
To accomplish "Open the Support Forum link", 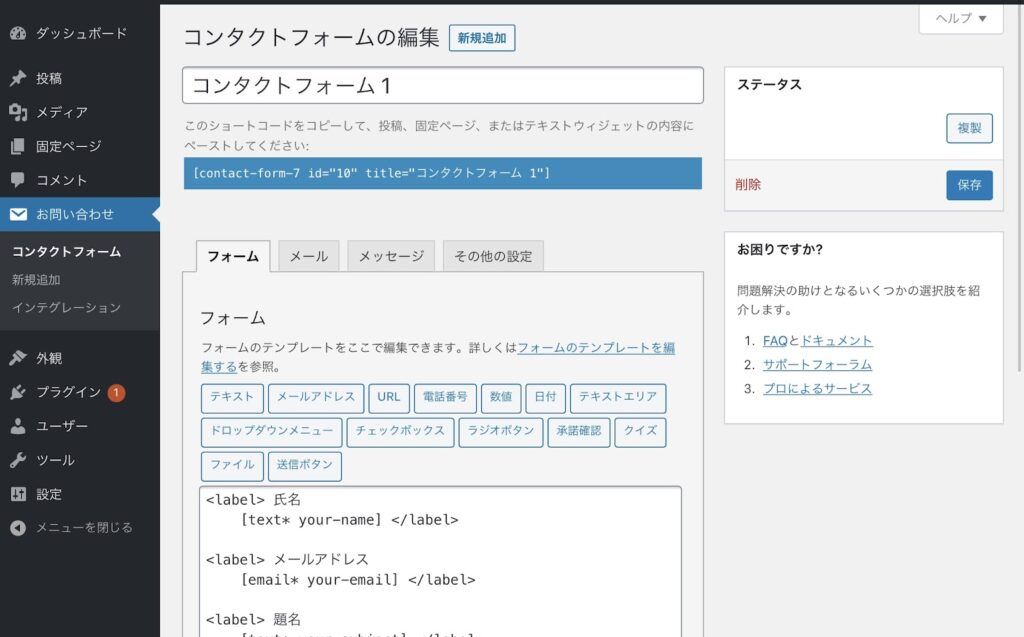I will 817,365.
